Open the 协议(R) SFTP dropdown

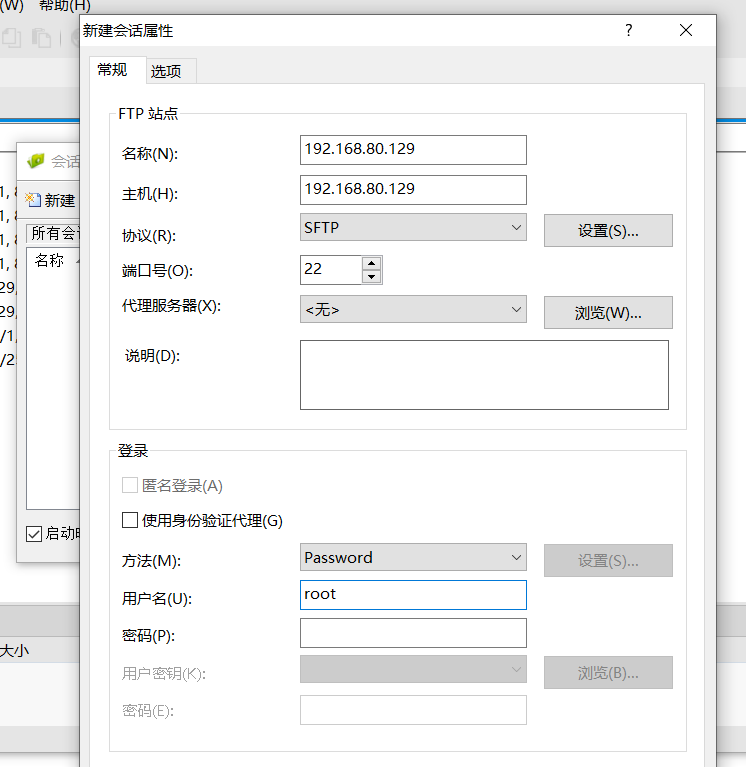[x=413, y=227]
